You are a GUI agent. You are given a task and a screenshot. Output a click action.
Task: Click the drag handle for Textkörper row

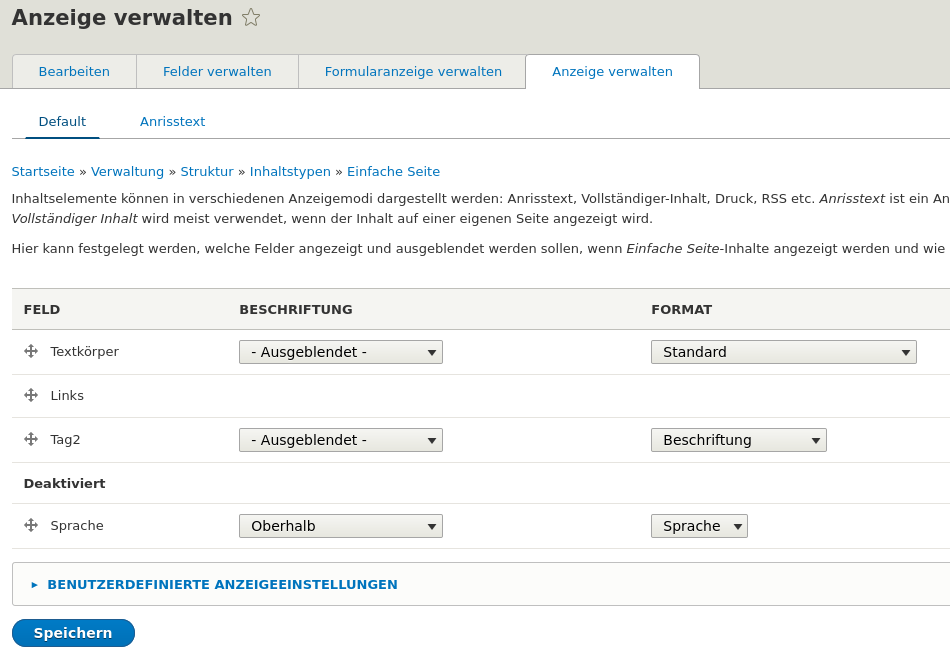[31, 351]
